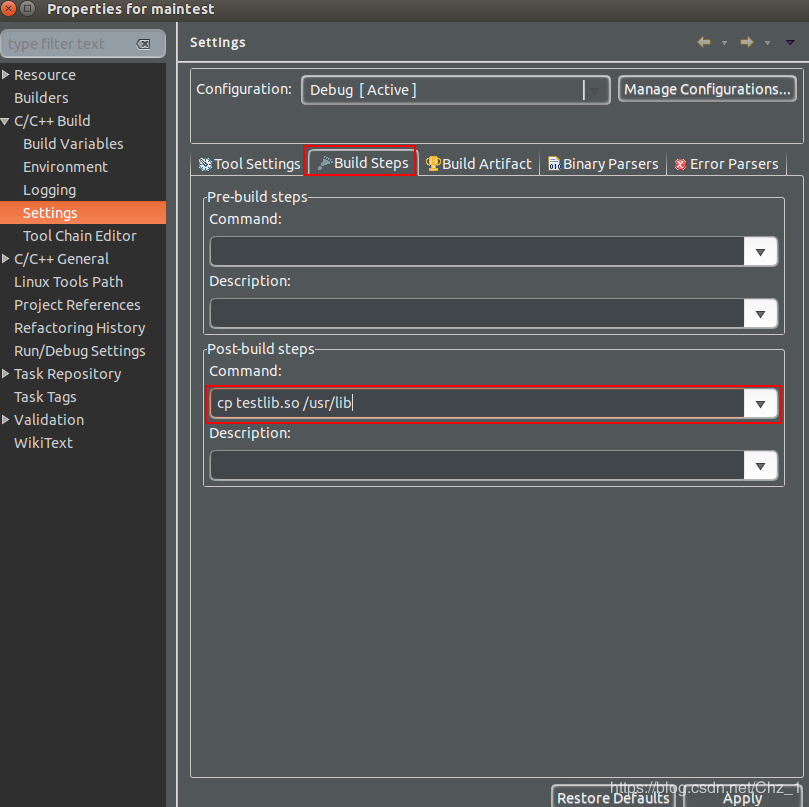809x807 pixels.
Task: Select Build Variables page
Action: [x=73, y=144]
